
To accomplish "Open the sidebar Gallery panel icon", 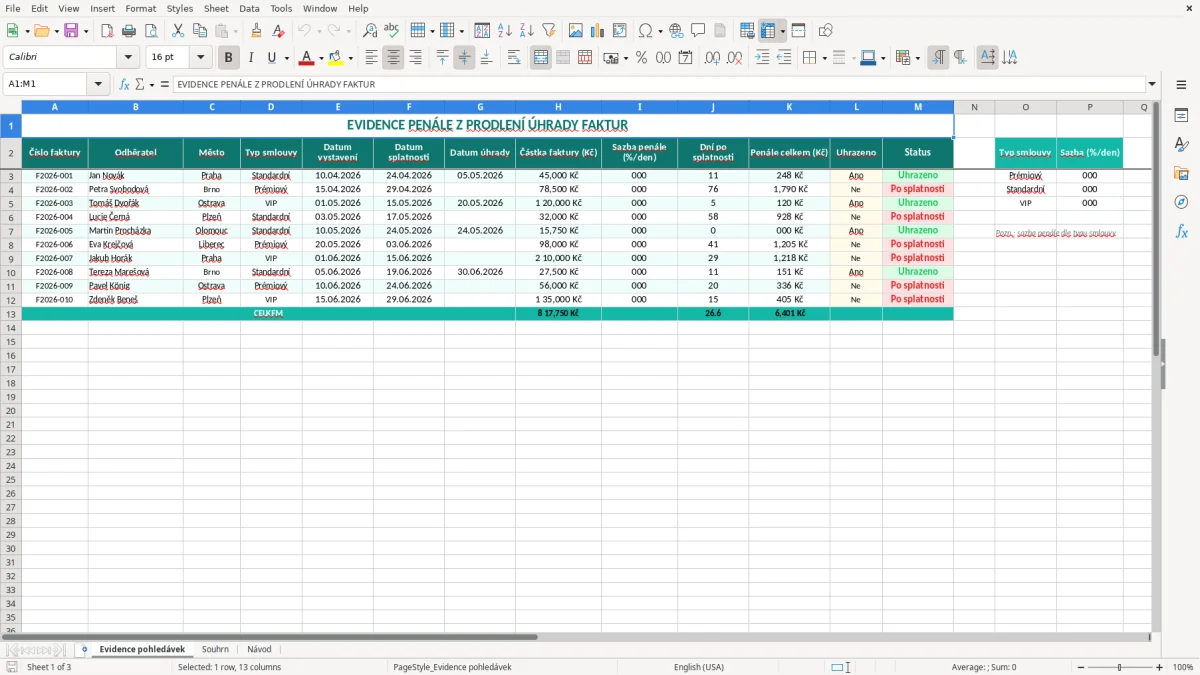I will pyautogui.click(x=1181, y=173).
